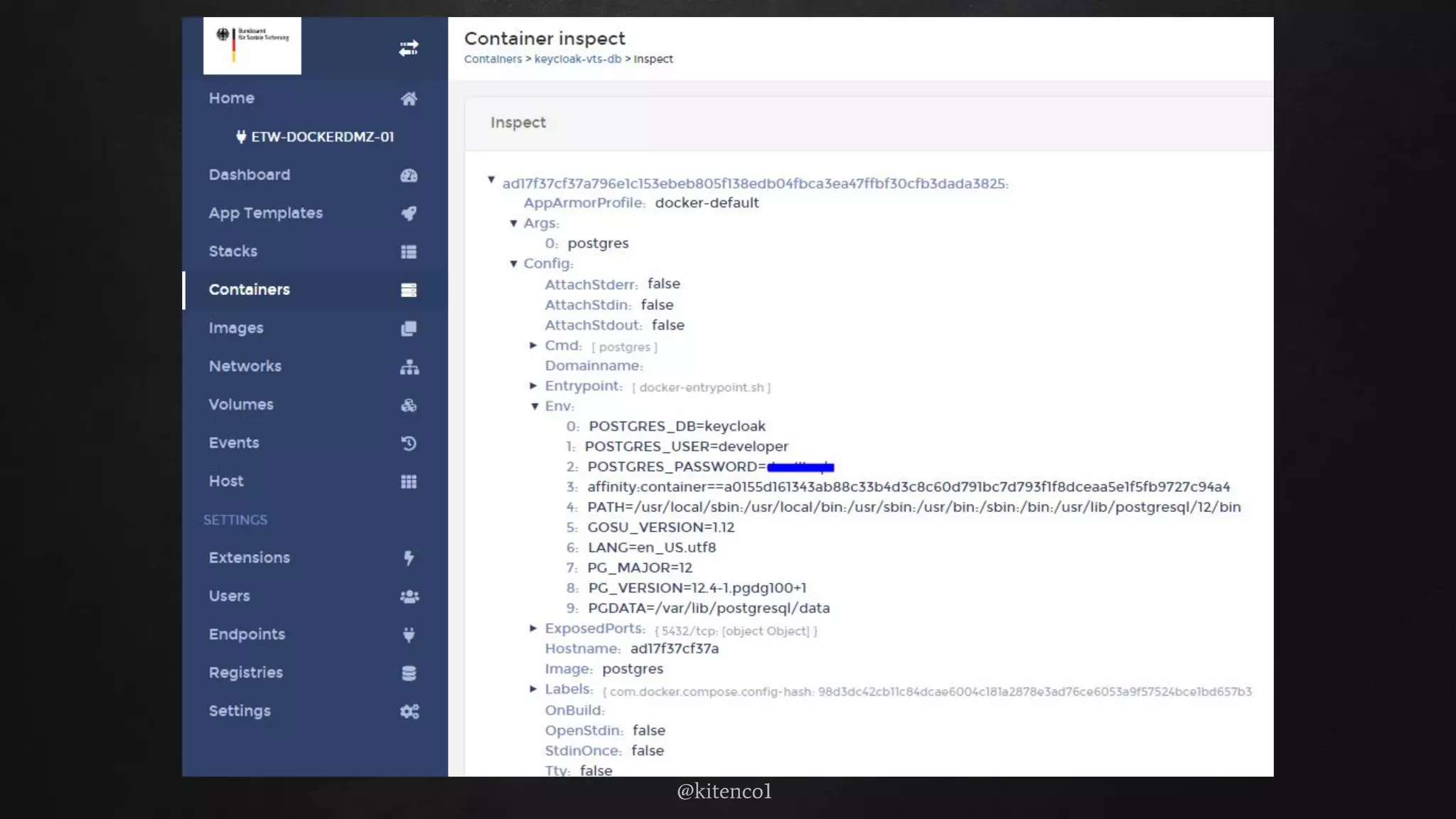Collapse the Env tree node

pyautogui.click(x=535, y=407)
